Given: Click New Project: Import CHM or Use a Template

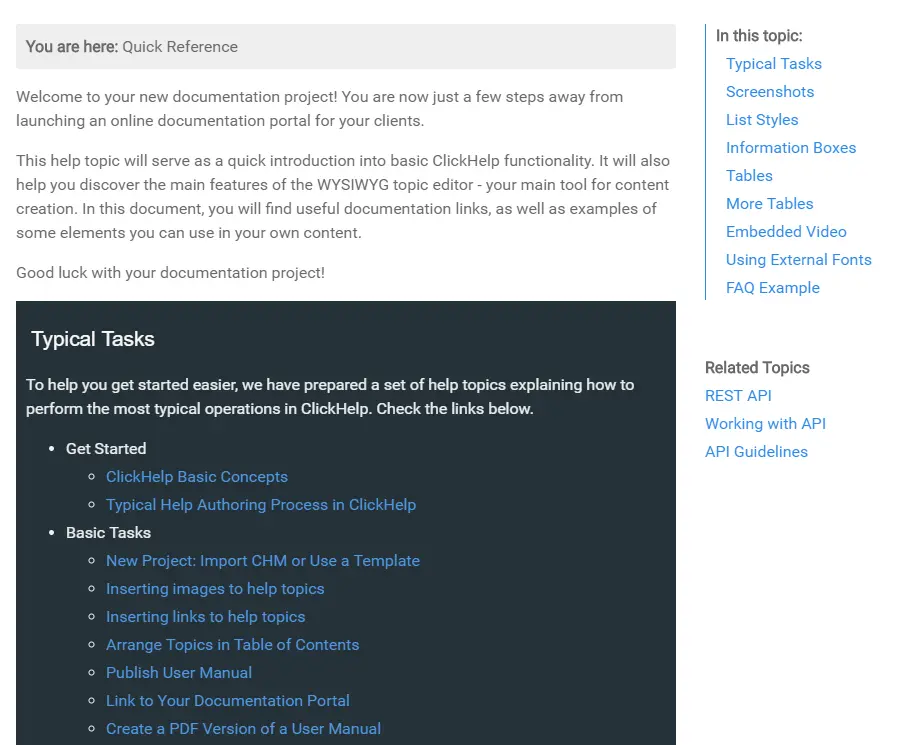Looking at the screenshot, I should click(262, 561).
